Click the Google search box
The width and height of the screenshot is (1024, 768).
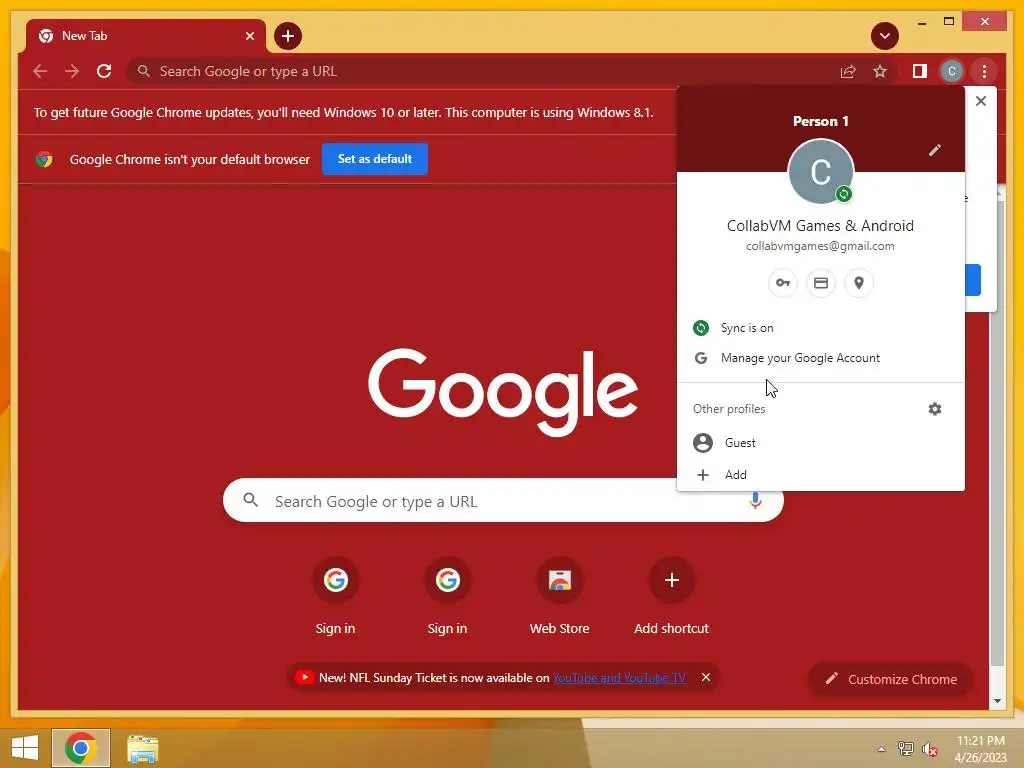(503, 501)
